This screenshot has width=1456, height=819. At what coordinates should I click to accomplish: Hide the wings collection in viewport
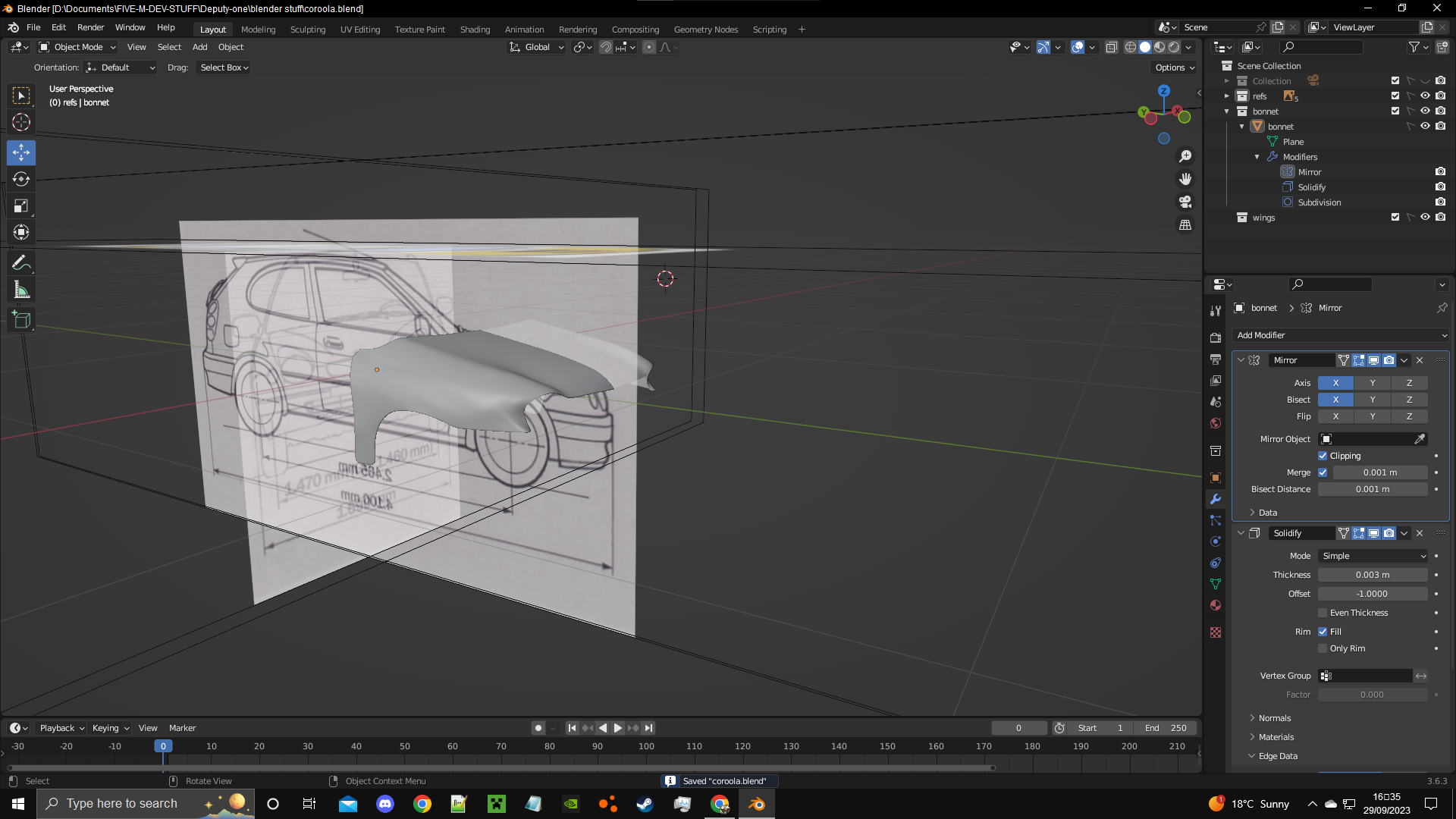[1425, 218]
